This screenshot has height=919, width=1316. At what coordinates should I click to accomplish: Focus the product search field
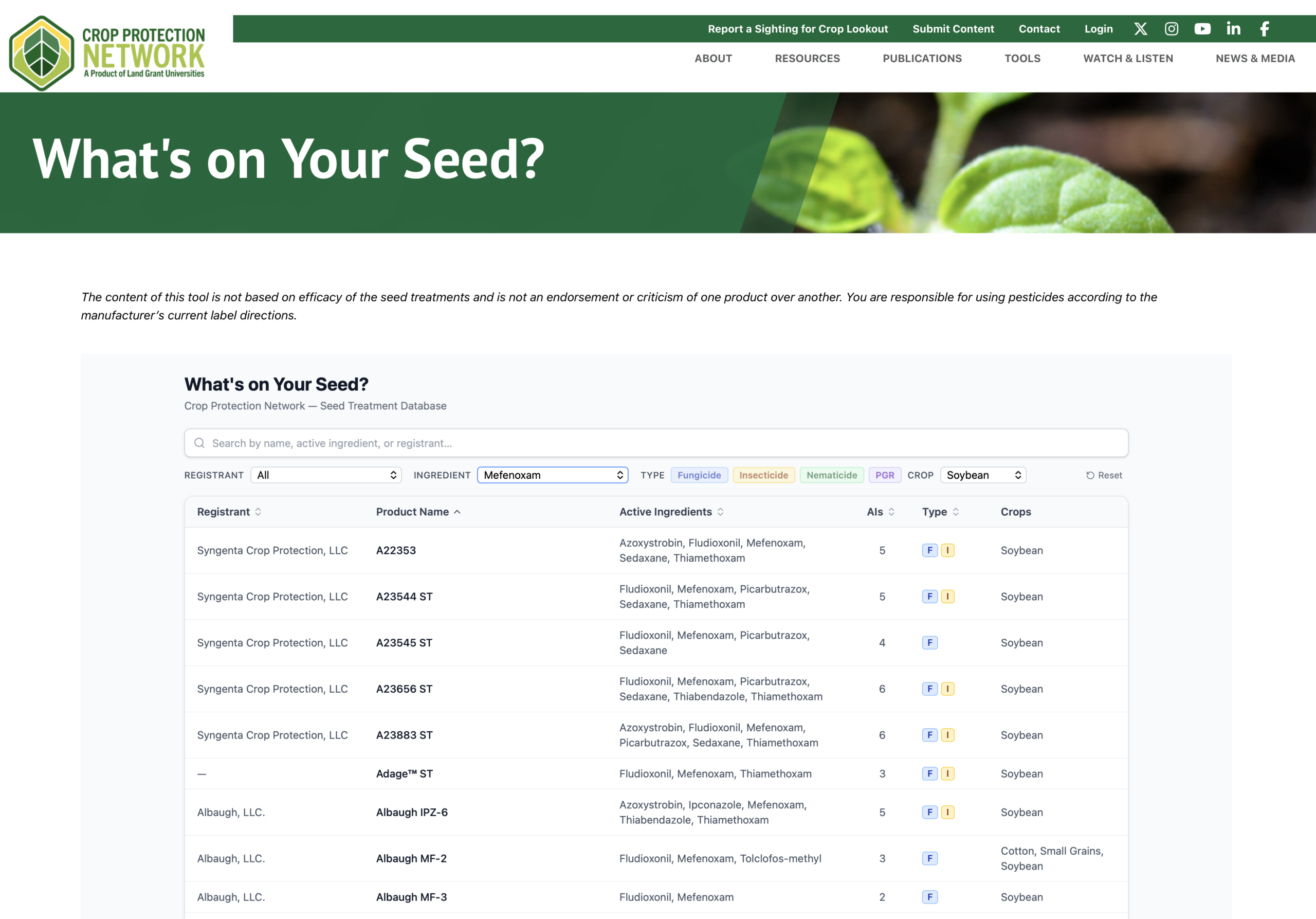tap(656, 443)
